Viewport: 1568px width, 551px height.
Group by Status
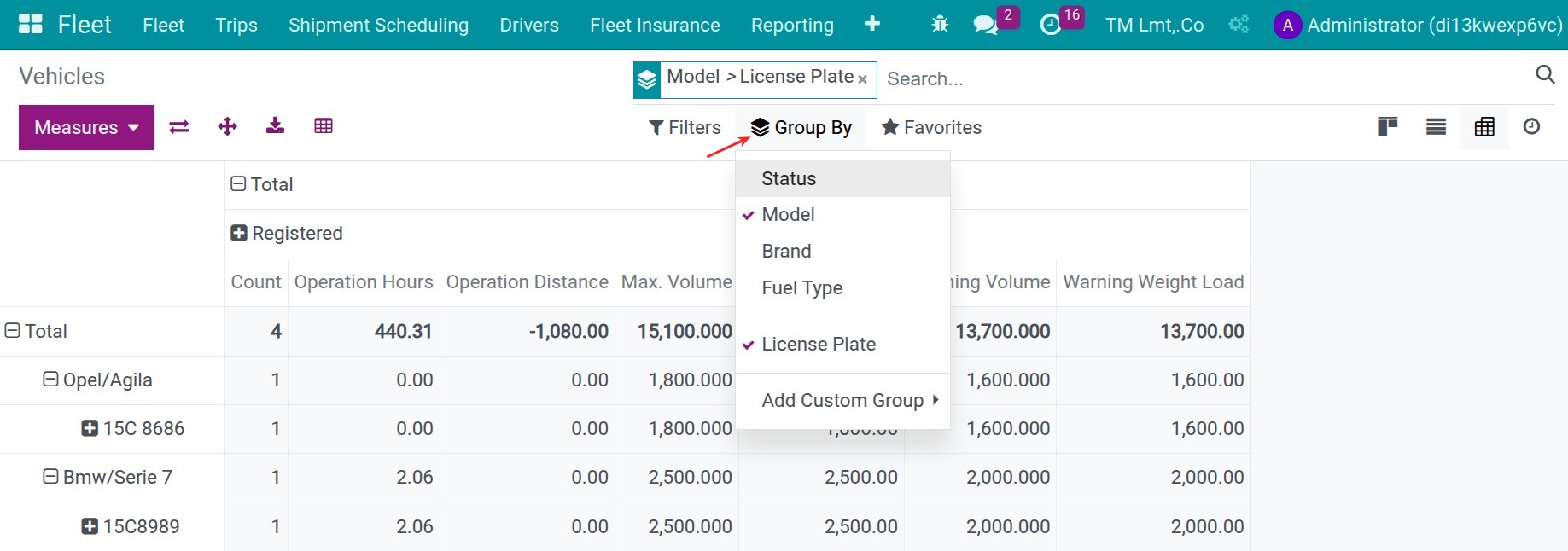click(x=842, y=178)
